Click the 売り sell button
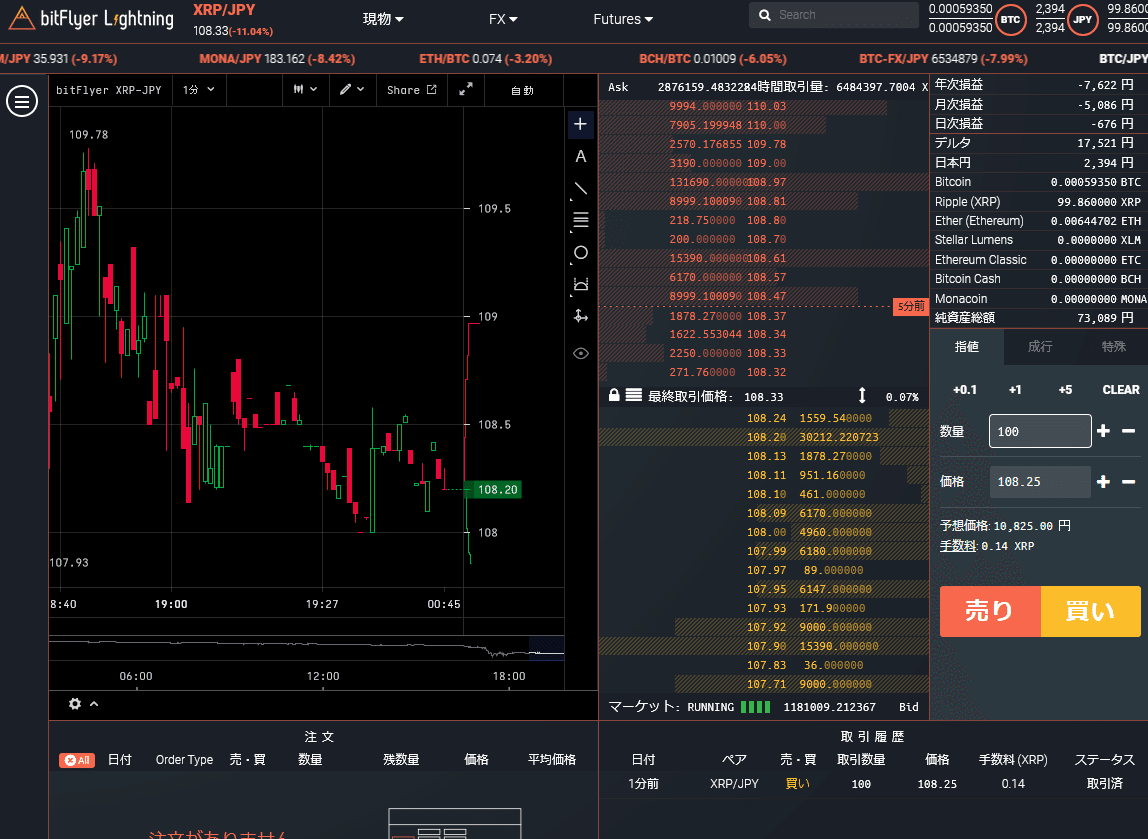Viewport: 1148px width, 839px height. click(x=990, y=611)
